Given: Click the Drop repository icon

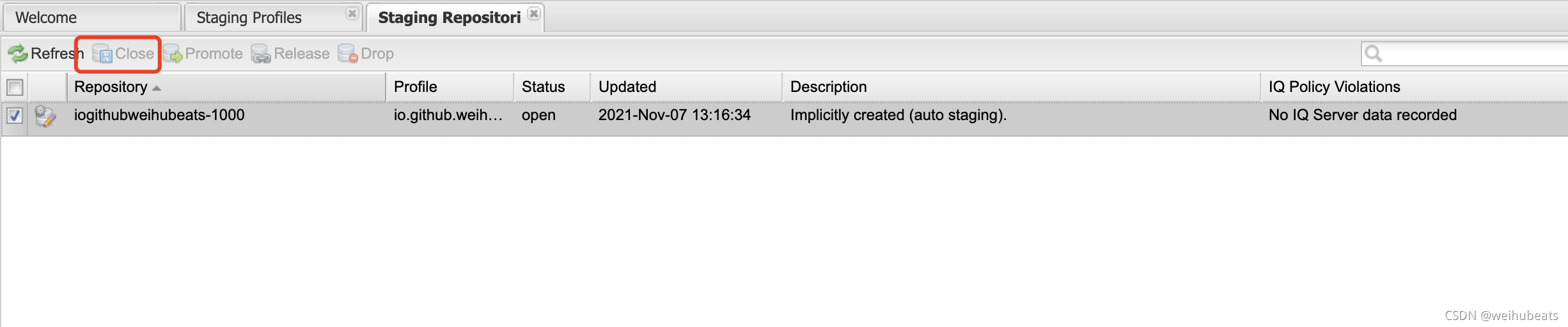Looking at the screenshot, I should (347, 54).
